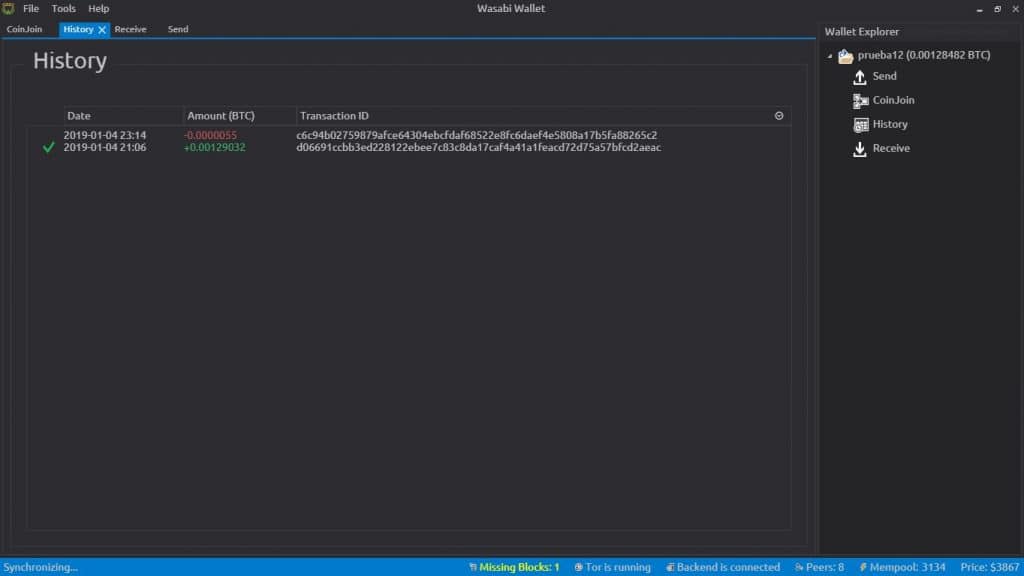The height and width of the screenshot is (576, 1024).
Task: Click the Tor is running status indicator
Action: [x=612, y=567]
